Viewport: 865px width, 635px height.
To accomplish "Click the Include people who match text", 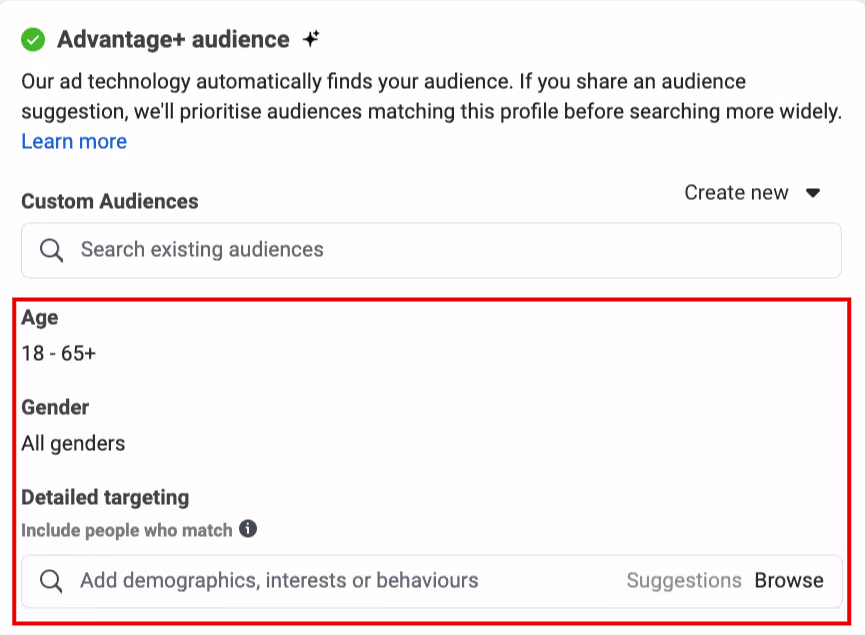I will tap(127, 530).
